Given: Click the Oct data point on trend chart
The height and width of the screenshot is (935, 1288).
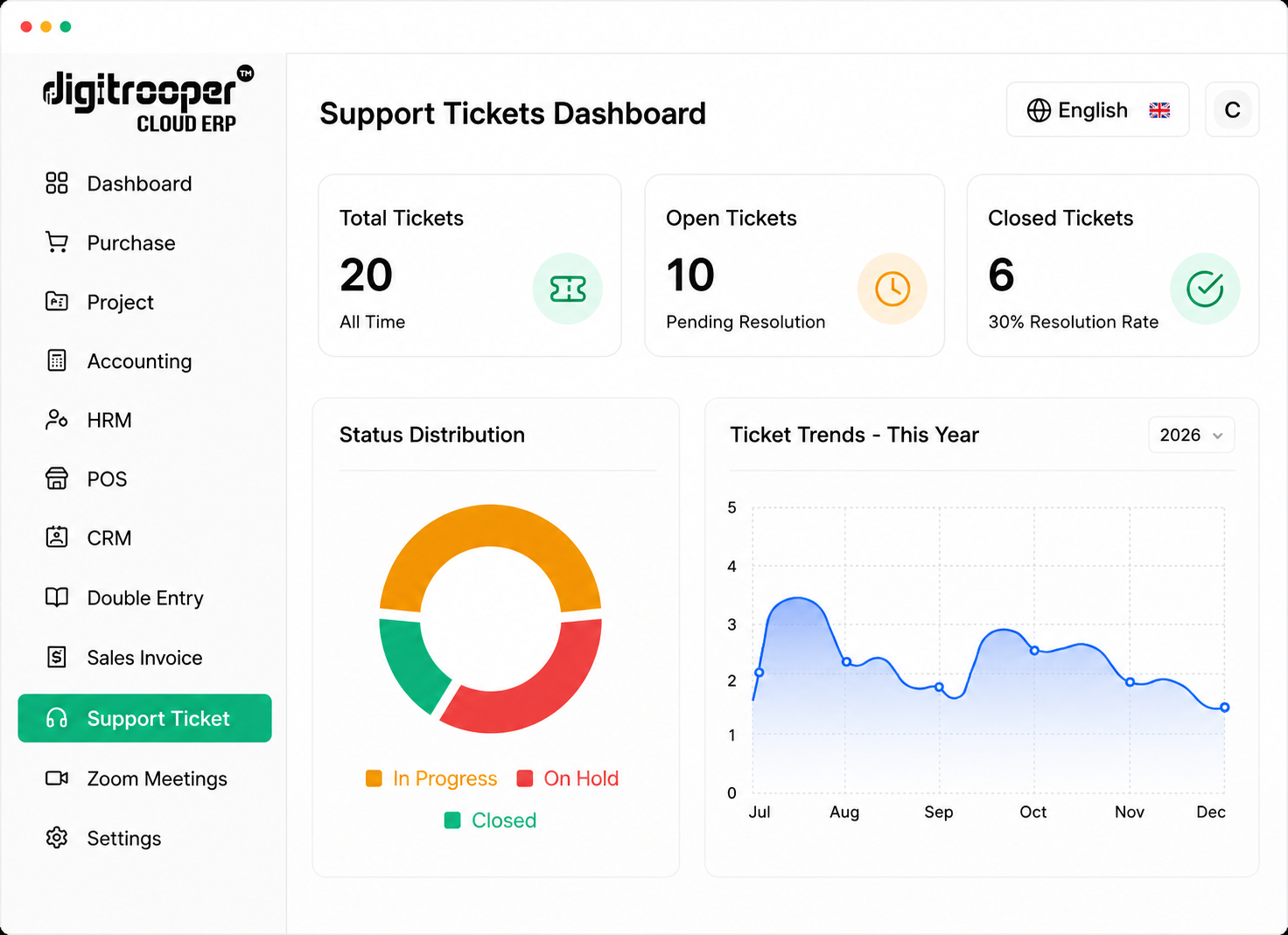Looking at the screenshot, I should [1034, 651].
